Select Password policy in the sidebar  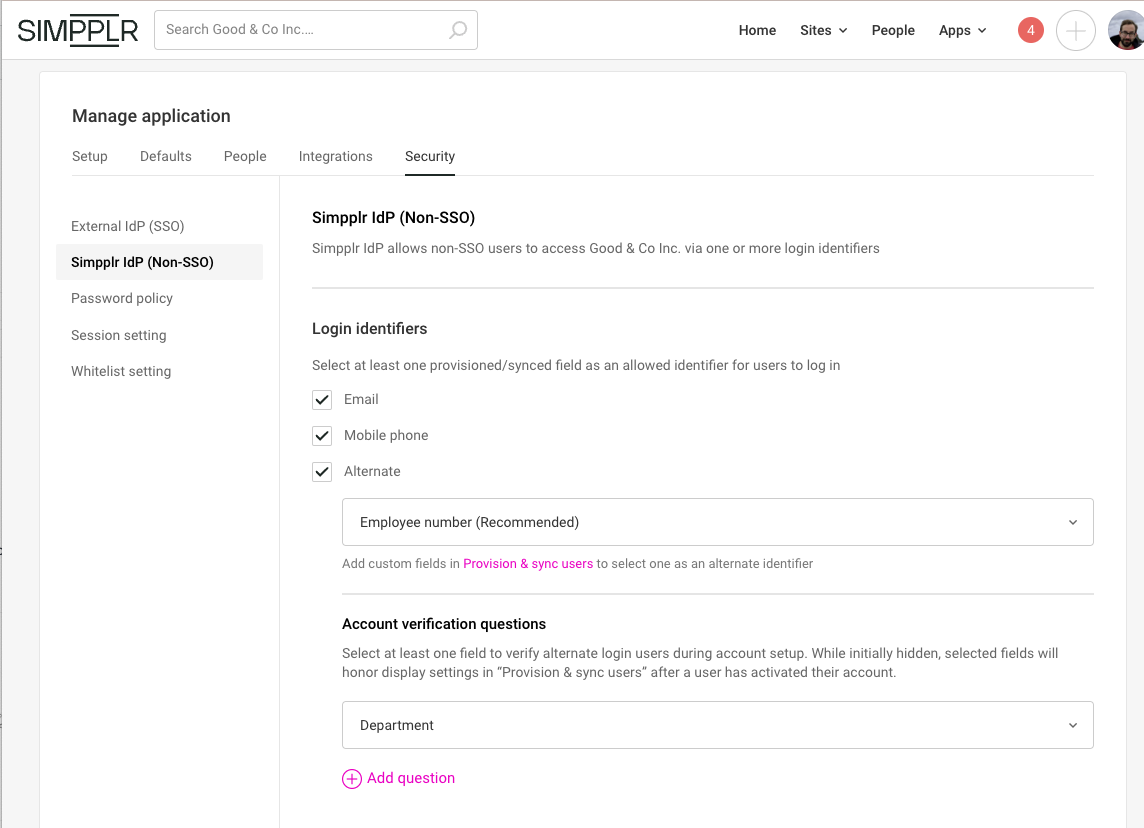tap(122, 298)
